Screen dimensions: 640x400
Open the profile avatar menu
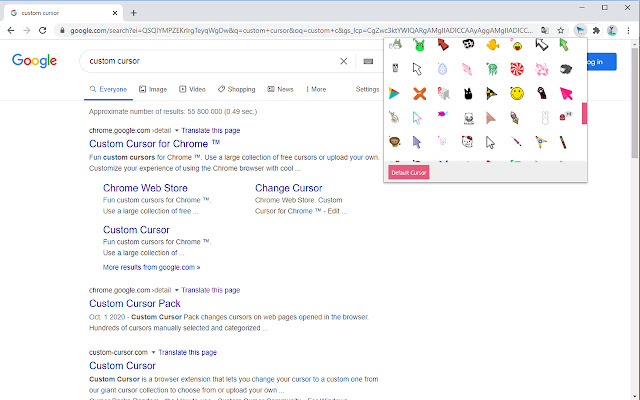[x=612, y=30]
